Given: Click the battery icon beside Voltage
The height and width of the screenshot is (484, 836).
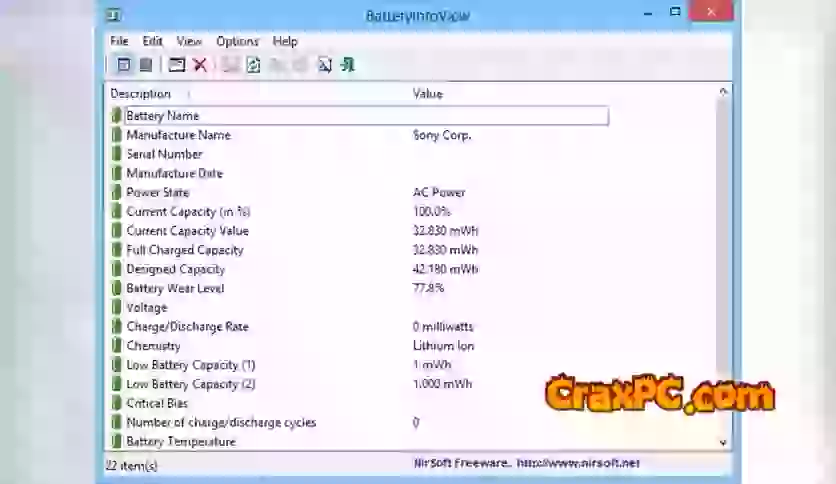Looking at the screenshot, I should [116, 307].
